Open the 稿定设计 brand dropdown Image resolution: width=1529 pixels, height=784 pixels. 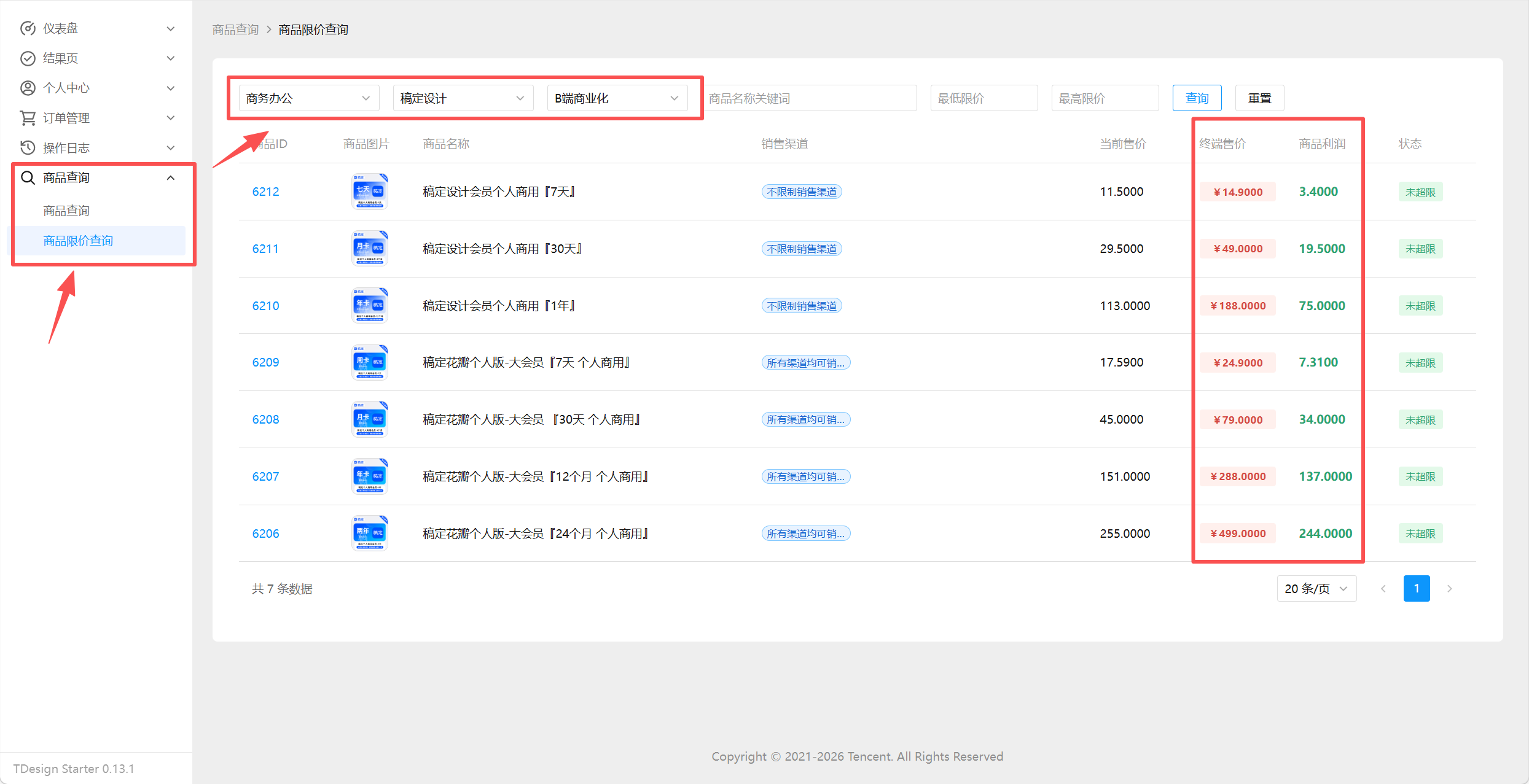tap(463, 98)
